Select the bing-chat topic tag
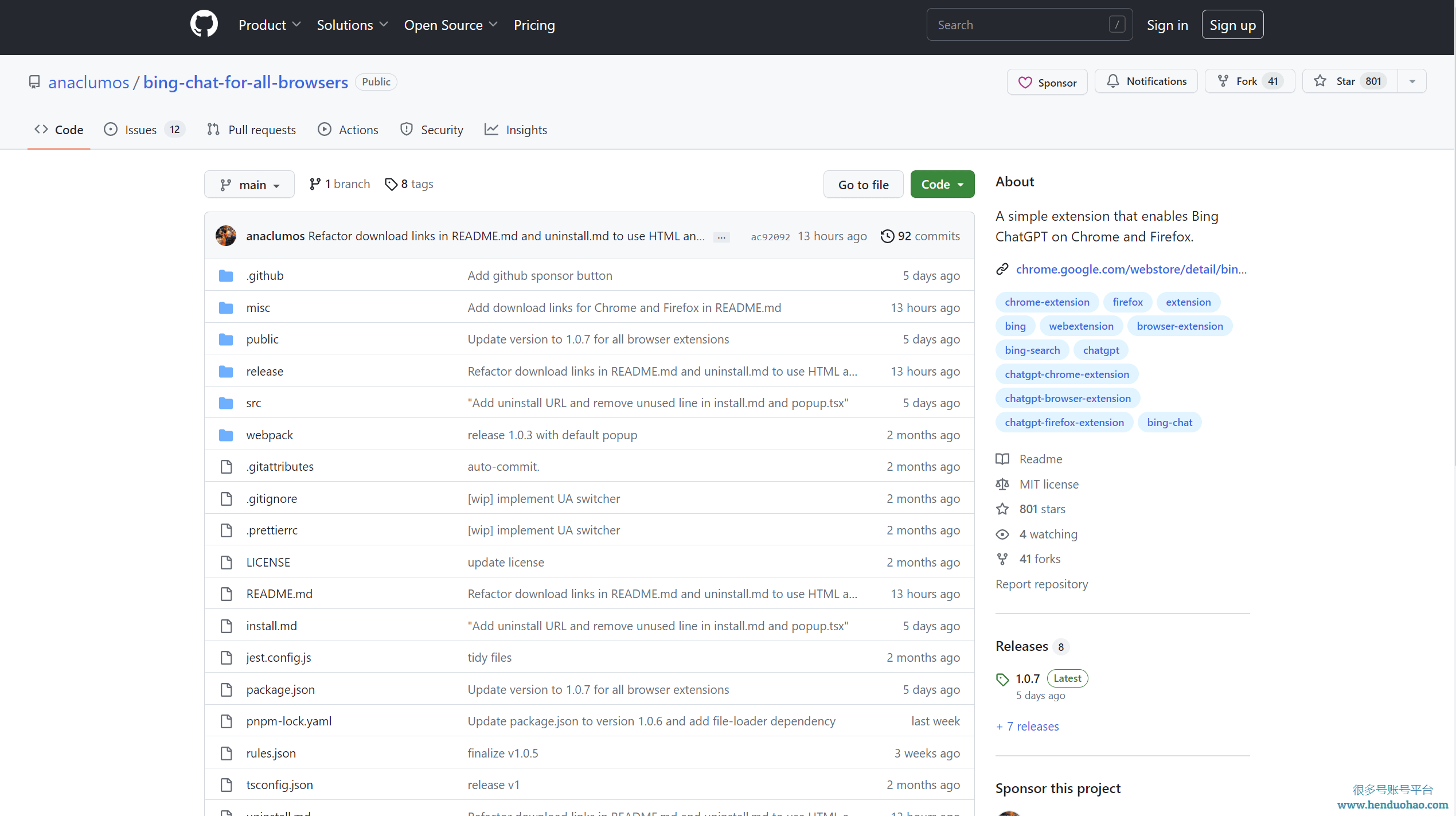 pyautogui.click(x=1169, y=423)
